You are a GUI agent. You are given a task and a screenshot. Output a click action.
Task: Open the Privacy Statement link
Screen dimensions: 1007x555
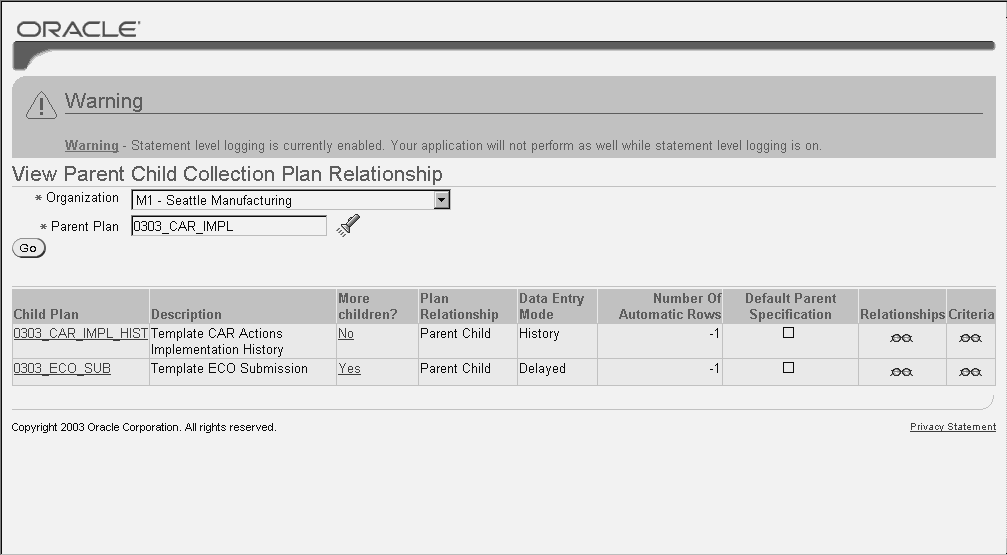952,427
